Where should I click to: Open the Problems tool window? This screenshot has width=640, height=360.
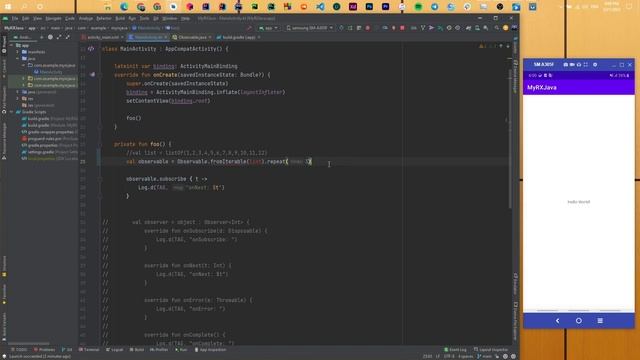(x=44, y=350)
